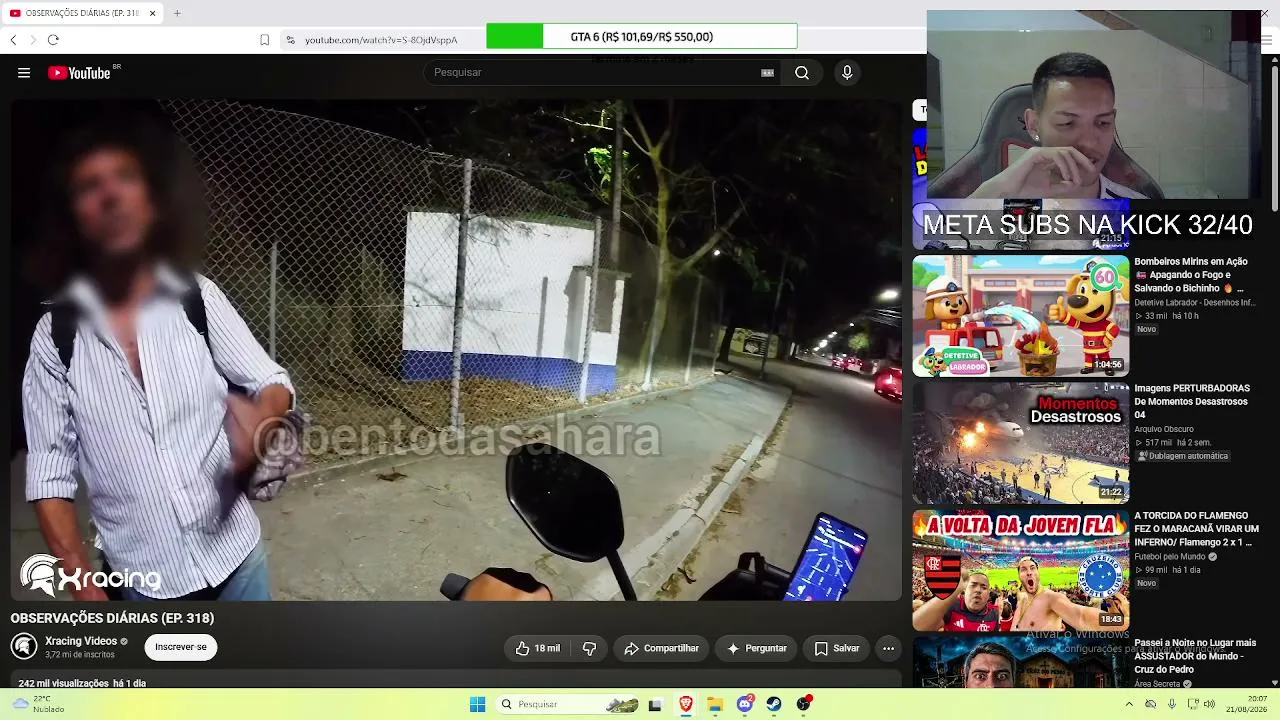
Task: Open File Explorer from the taskbar
Action: (x=715, y=704)
